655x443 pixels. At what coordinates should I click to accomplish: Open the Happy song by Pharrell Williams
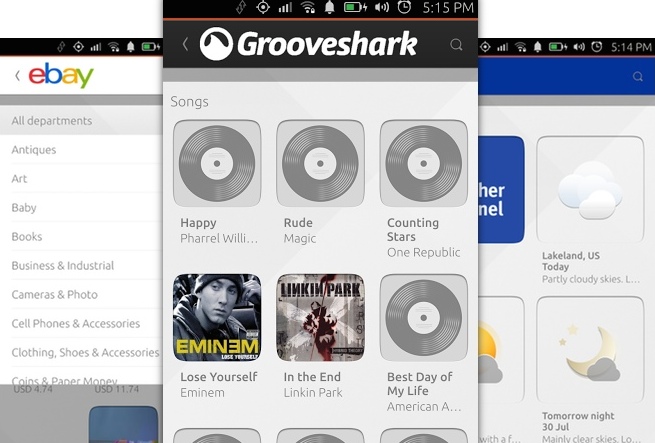pos(217,164)
